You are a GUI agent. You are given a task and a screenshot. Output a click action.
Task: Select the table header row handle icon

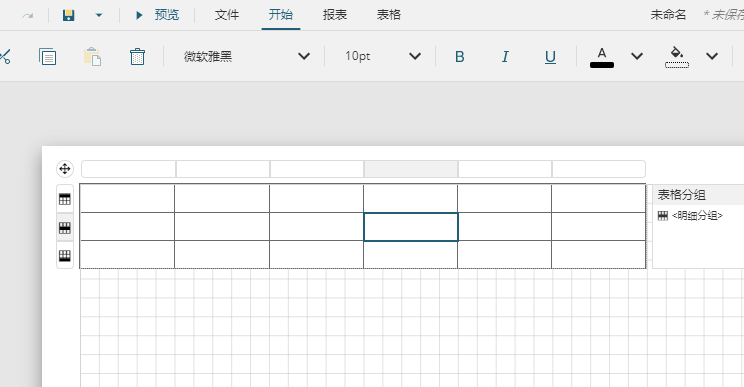[65, 199]
